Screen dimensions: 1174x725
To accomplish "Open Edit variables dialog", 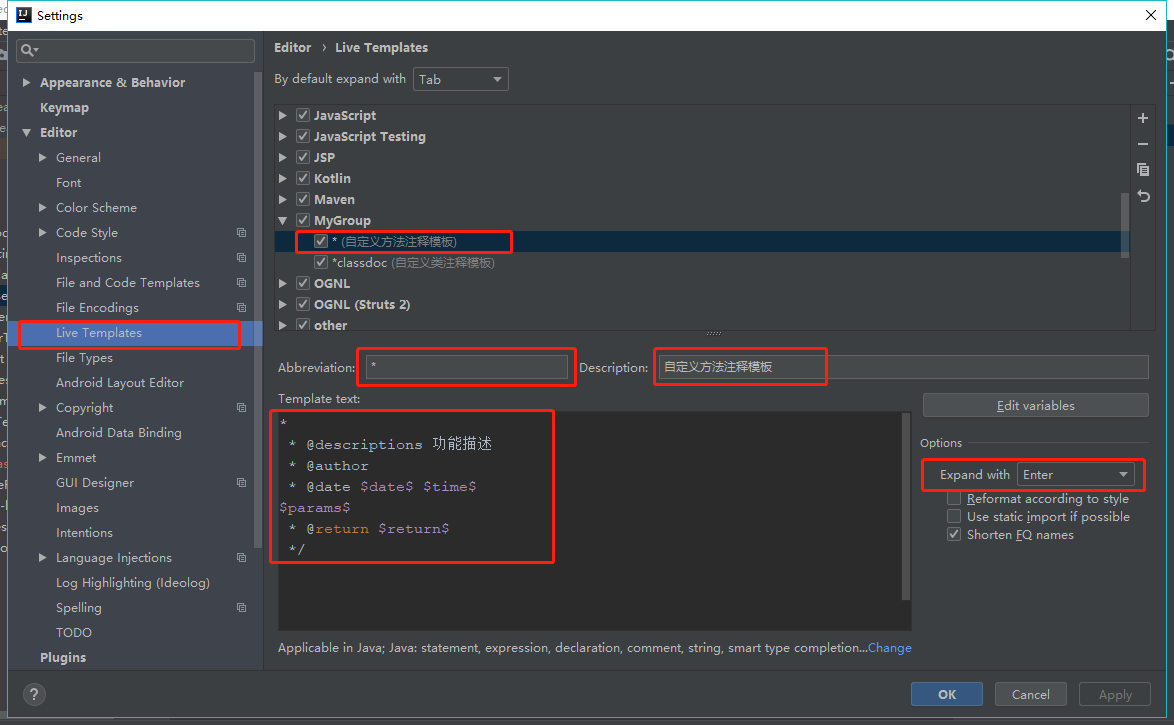I will coord(1035,405).
